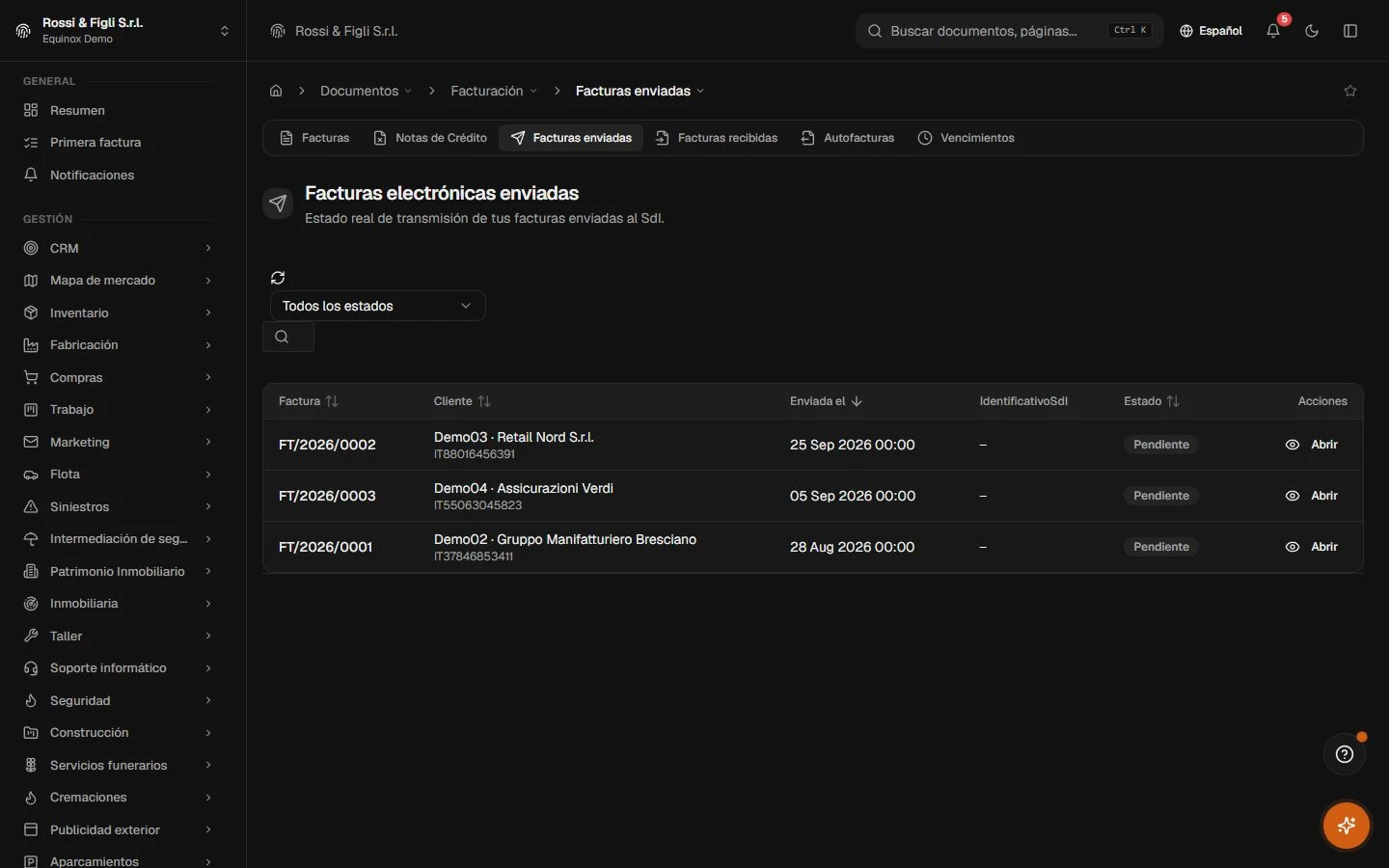Click the Pendiente badge for FT/2026/0003
The width and height of the screenshot is (1389, 868).
point(1160,496)
